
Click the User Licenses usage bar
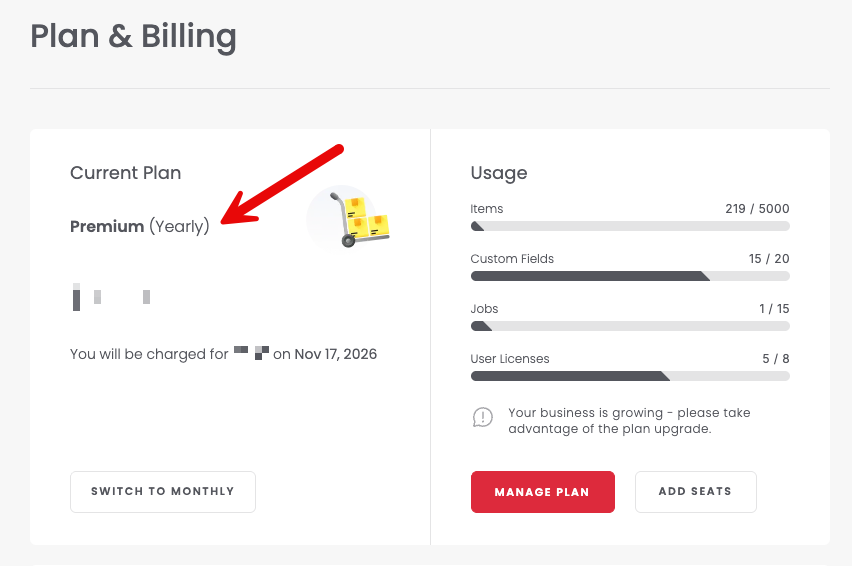630,376
